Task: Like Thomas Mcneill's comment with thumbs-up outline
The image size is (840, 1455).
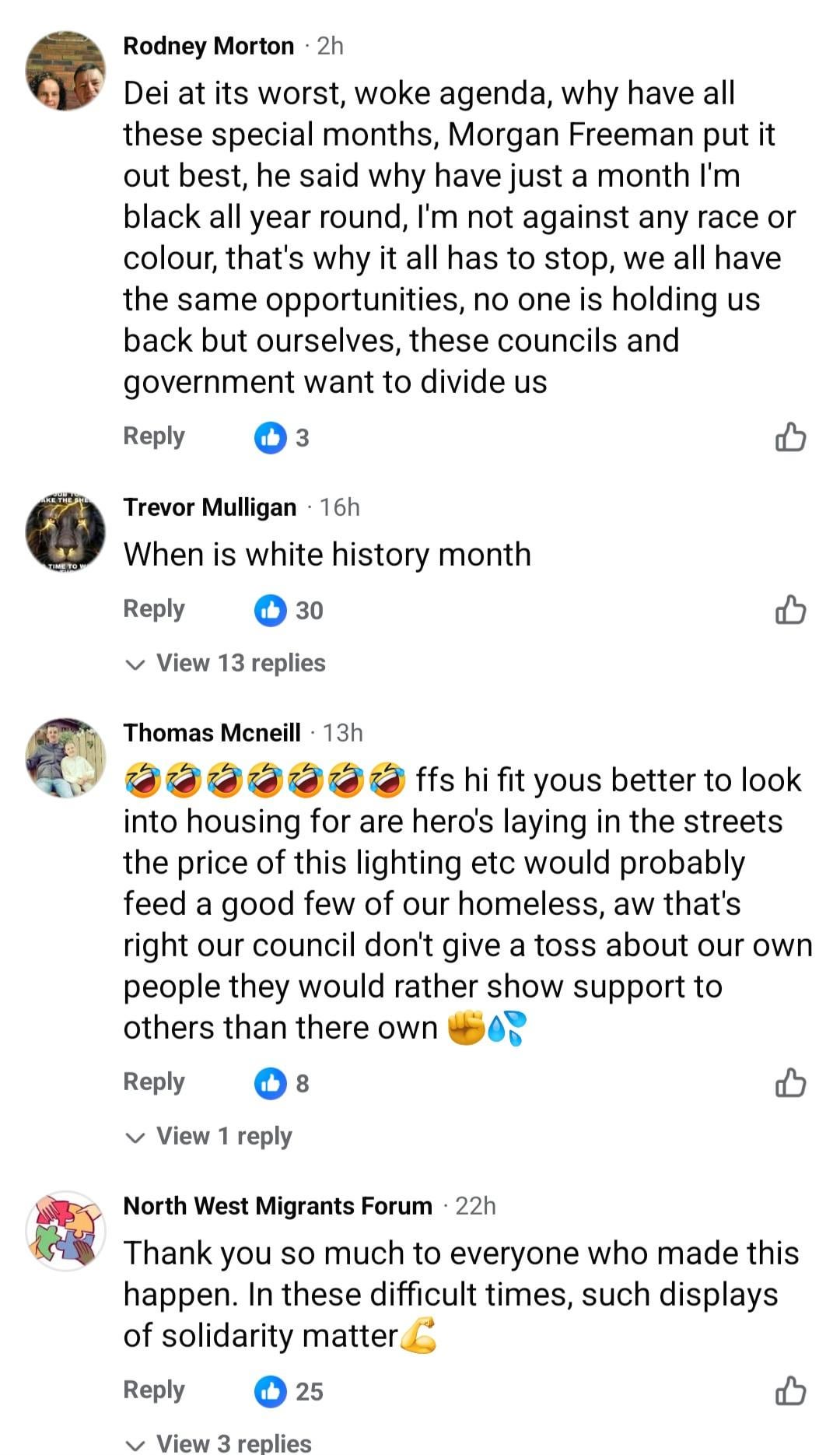Action: [790, 1082]
